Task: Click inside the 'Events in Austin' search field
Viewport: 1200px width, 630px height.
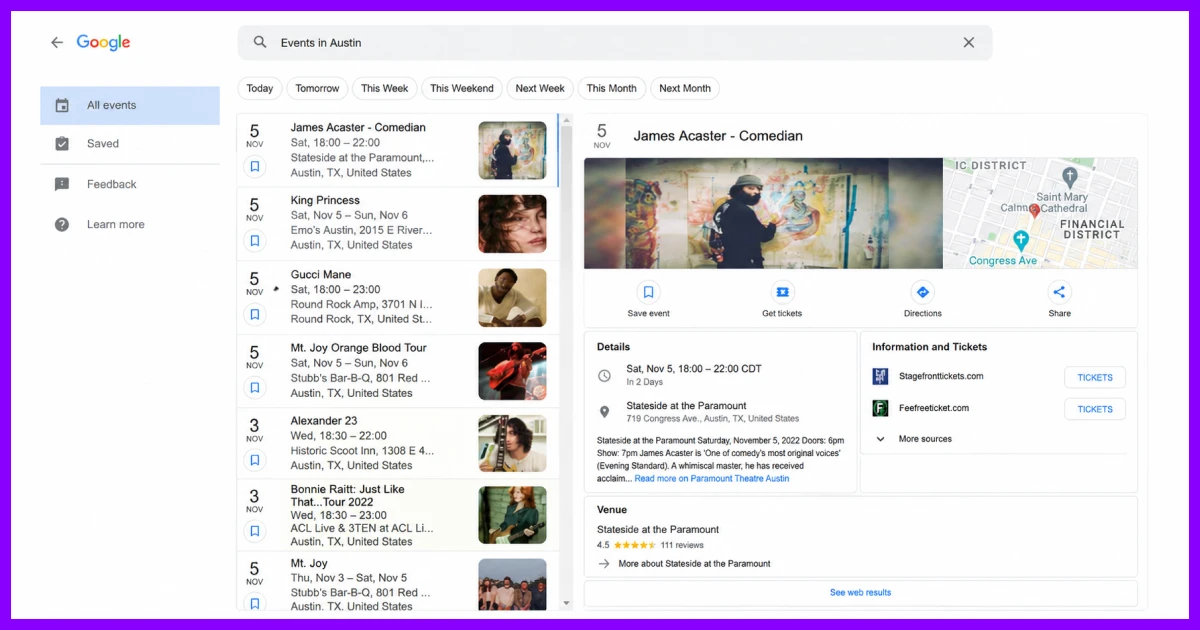Action: (614, 42)
